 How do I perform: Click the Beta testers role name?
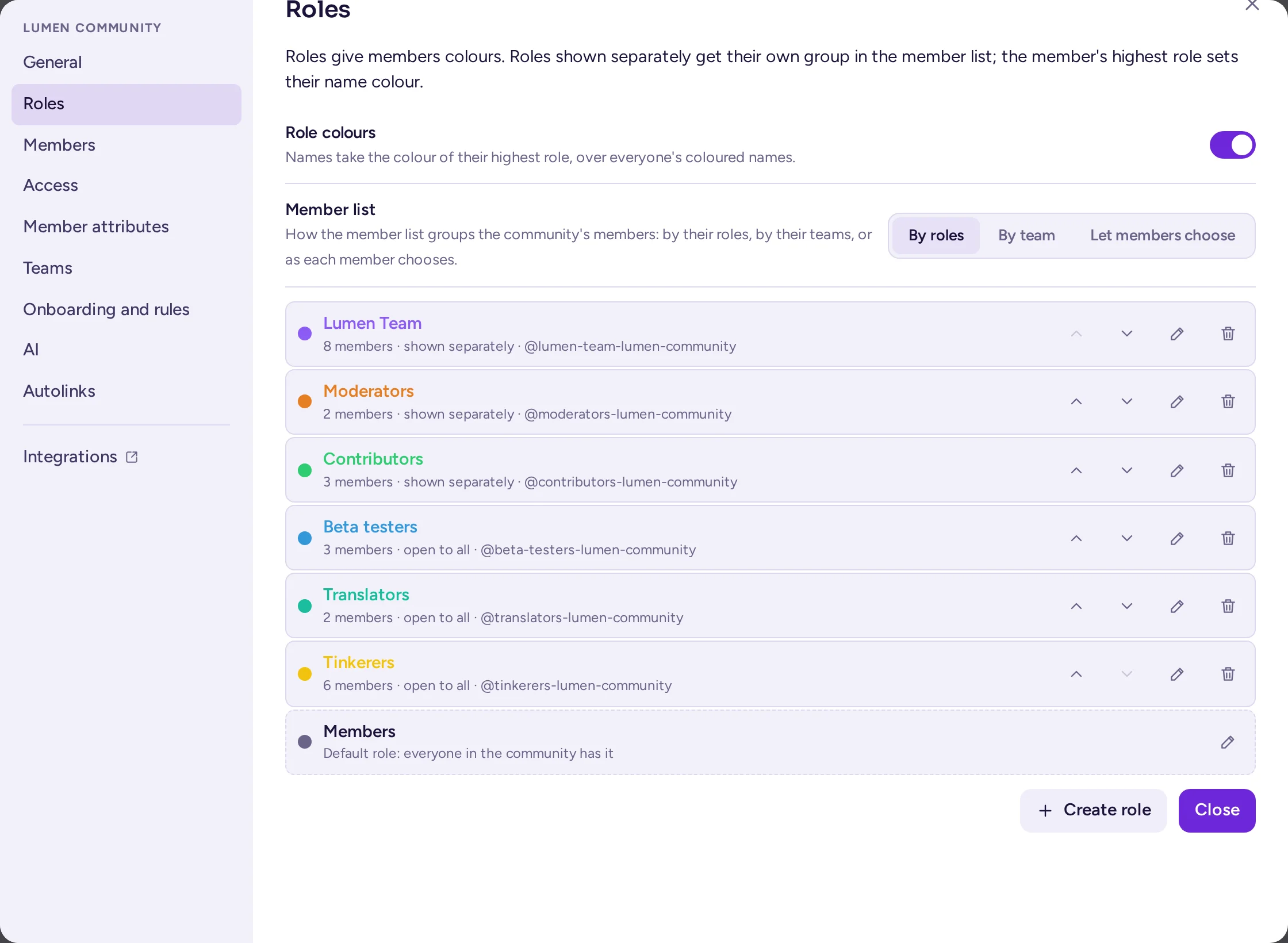click(370, 527)
